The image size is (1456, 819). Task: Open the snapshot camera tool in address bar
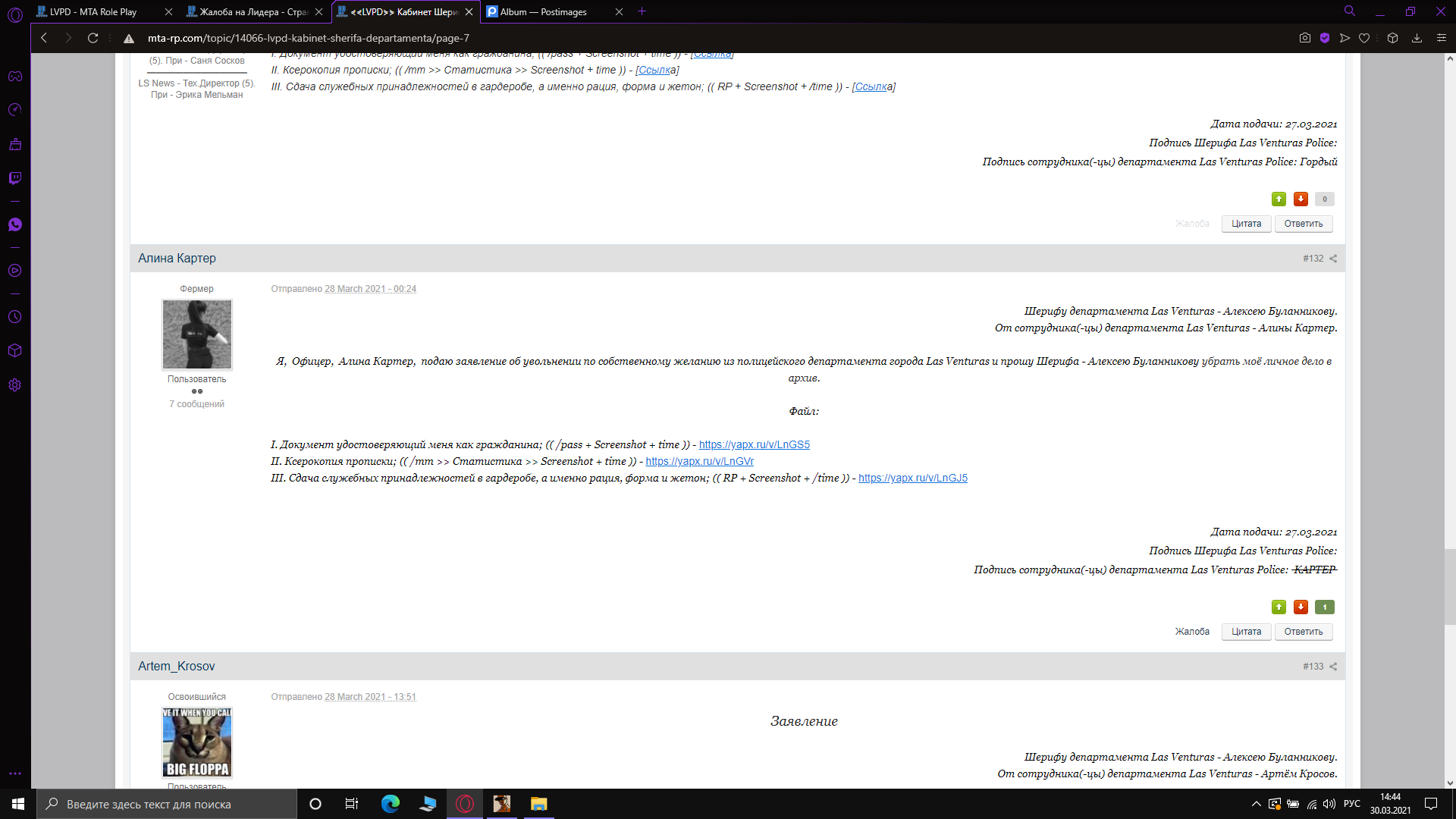(1304, 38)
